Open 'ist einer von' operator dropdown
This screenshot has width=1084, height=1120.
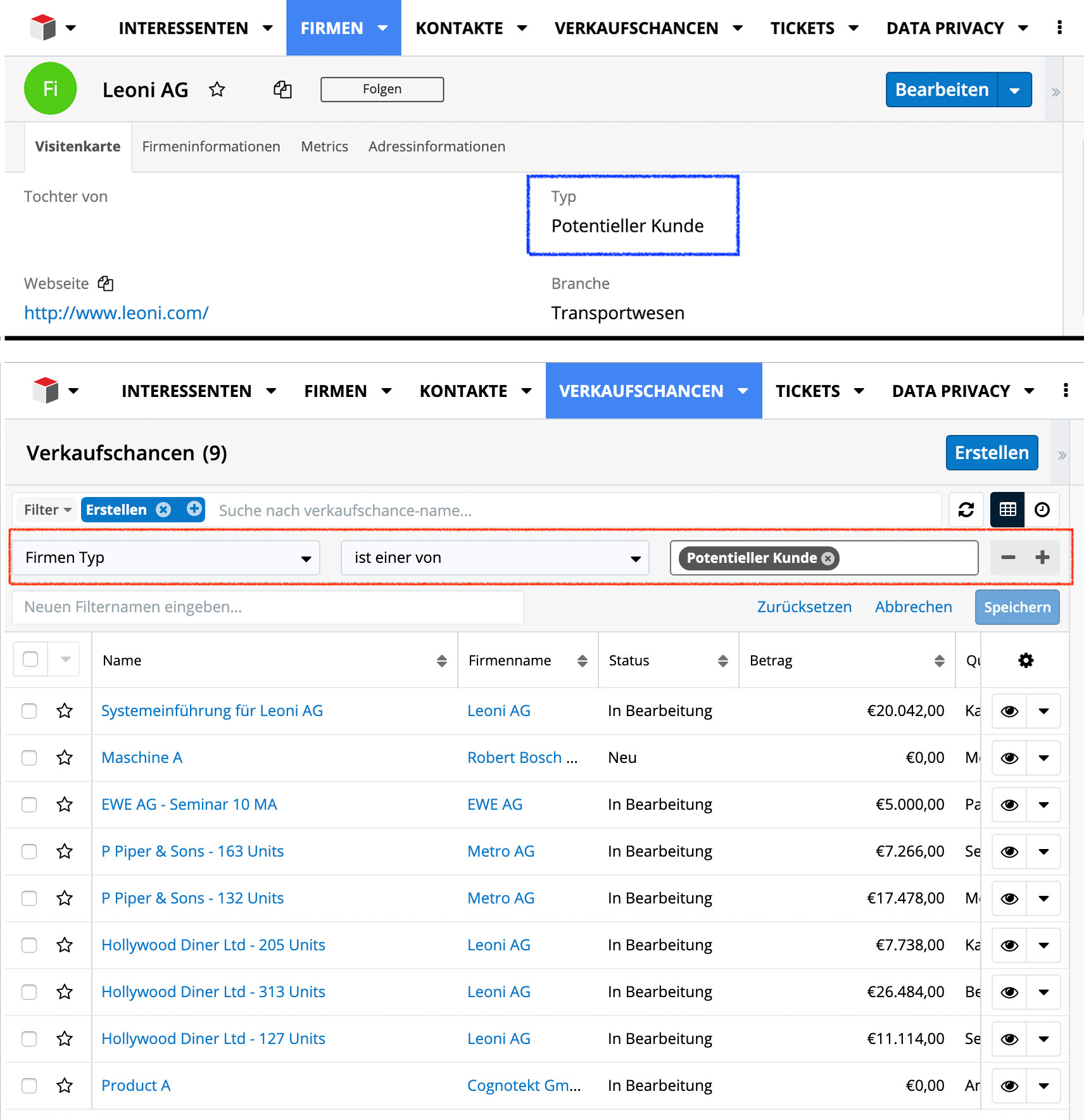495,558
